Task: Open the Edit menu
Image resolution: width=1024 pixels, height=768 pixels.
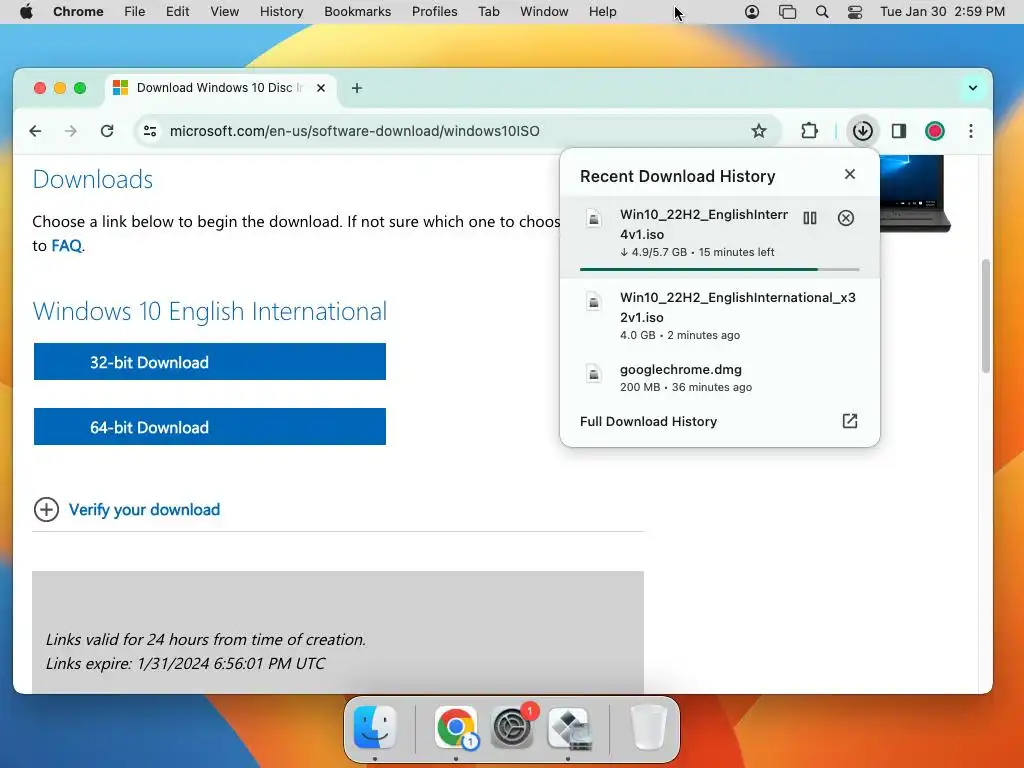Action: point(178,12)
